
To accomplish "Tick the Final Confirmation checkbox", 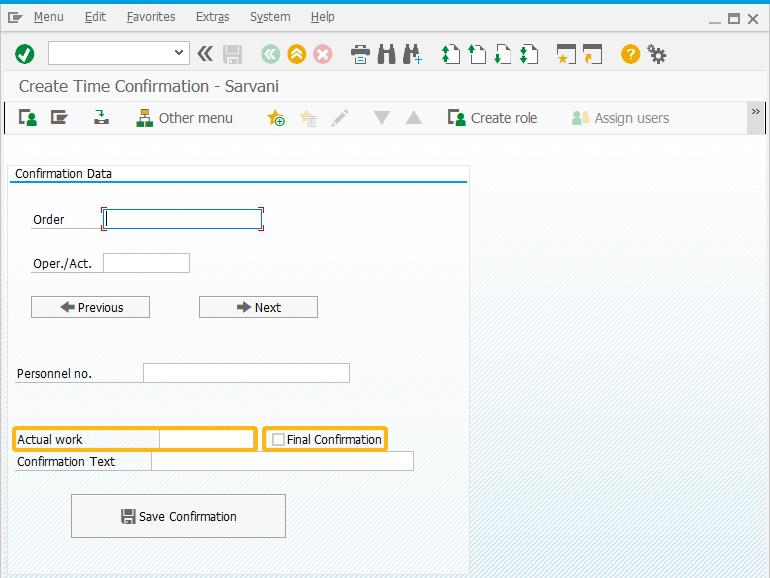I will click(x=278, y=440).
